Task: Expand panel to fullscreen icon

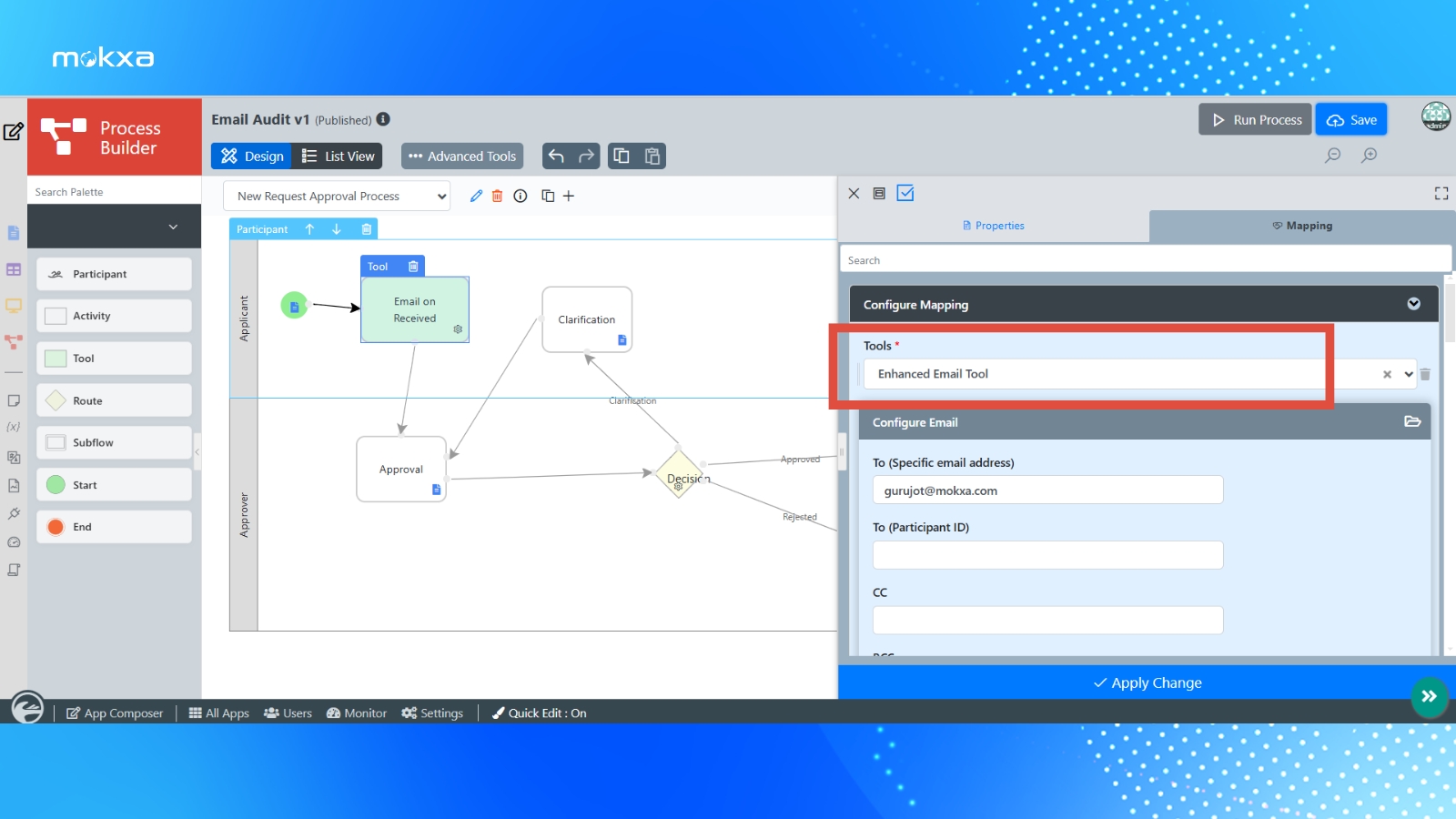Action: coord(1441,193)
